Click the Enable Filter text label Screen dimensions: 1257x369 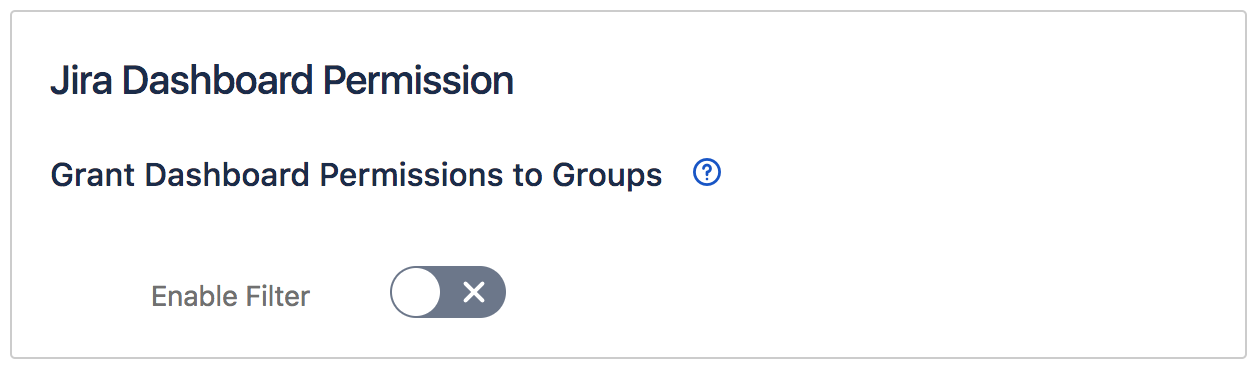pos(230,296)
